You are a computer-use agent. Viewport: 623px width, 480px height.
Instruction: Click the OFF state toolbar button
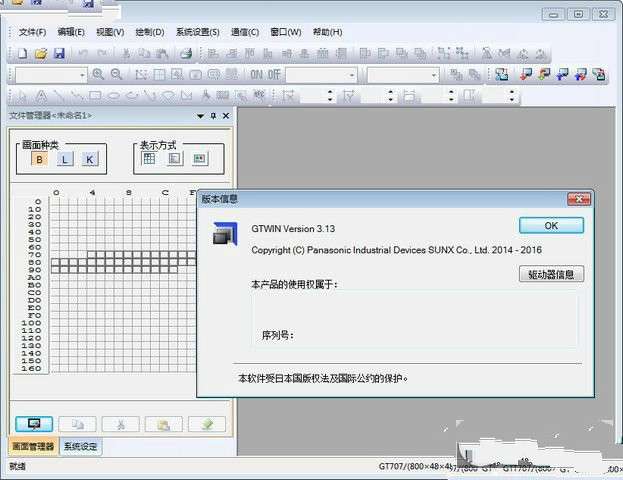(274, 75)
